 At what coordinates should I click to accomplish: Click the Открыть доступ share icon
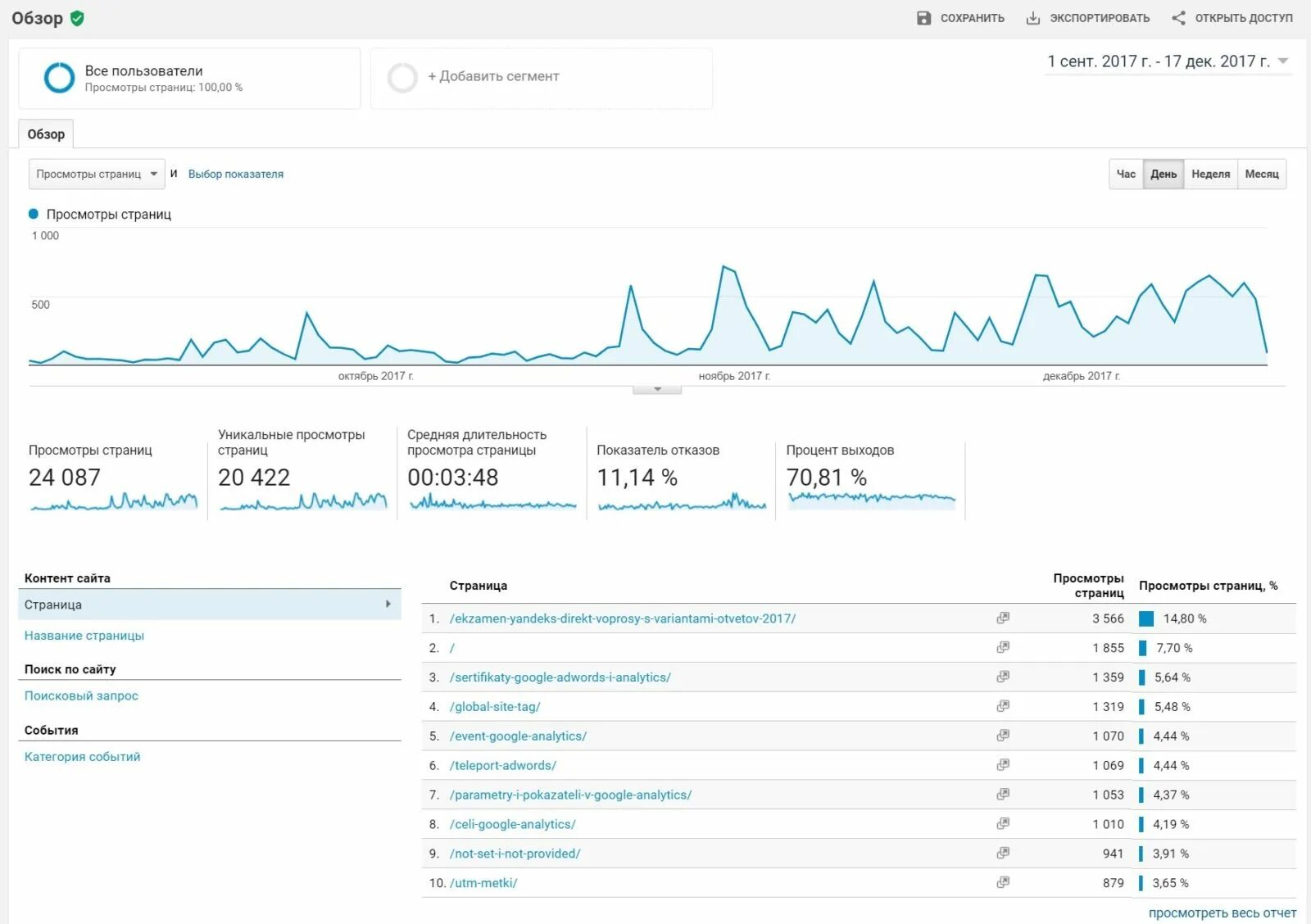pyautogui.click(x=1178, y=18)
